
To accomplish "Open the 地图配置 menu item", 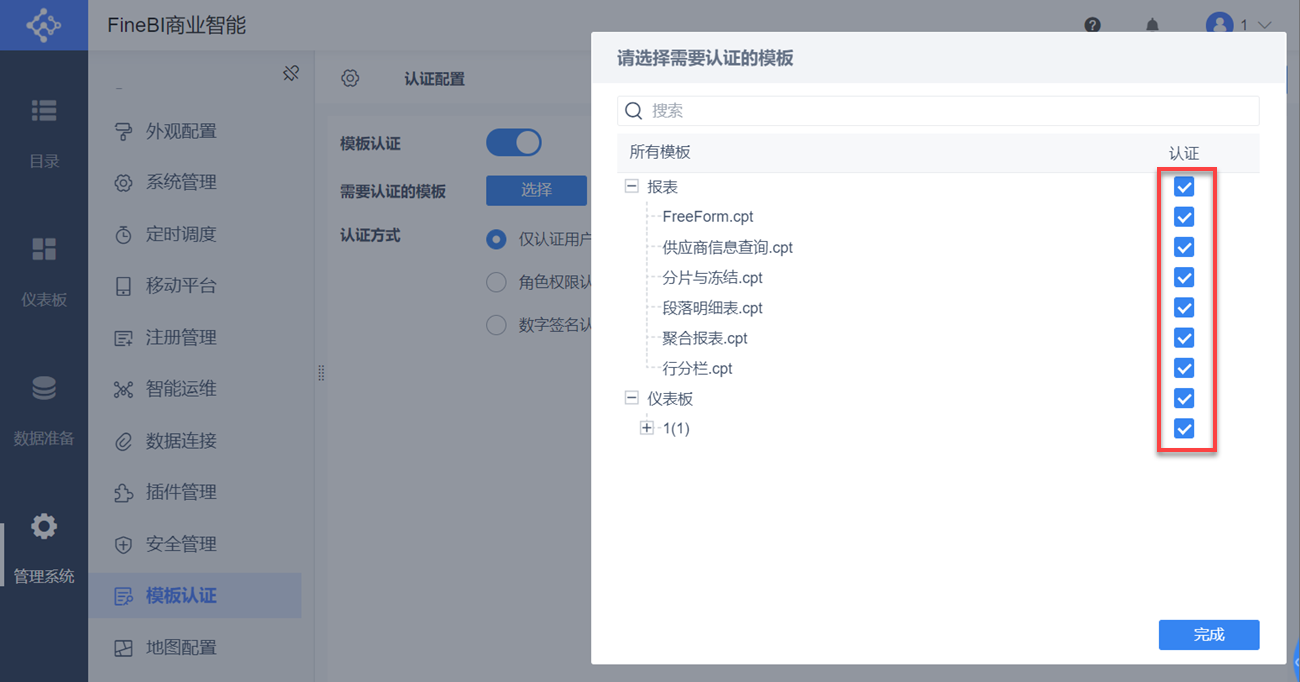I will (x=180, y=647).
